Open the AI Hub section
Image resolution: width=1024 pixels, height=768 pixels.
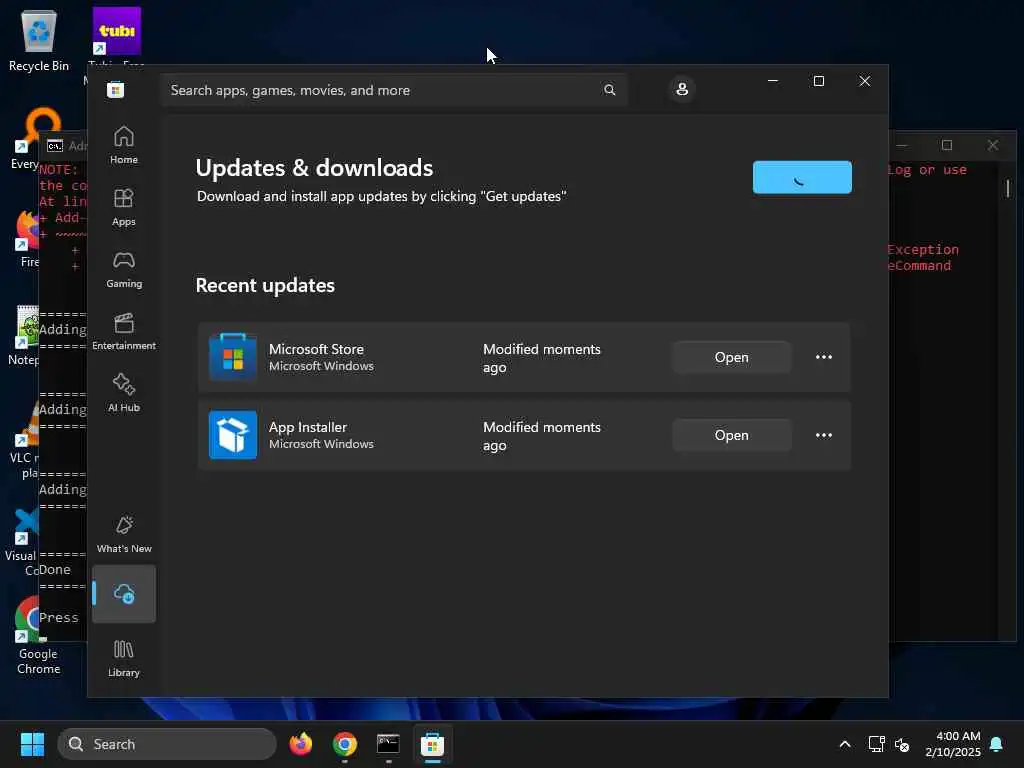click(x=123, y=393)
